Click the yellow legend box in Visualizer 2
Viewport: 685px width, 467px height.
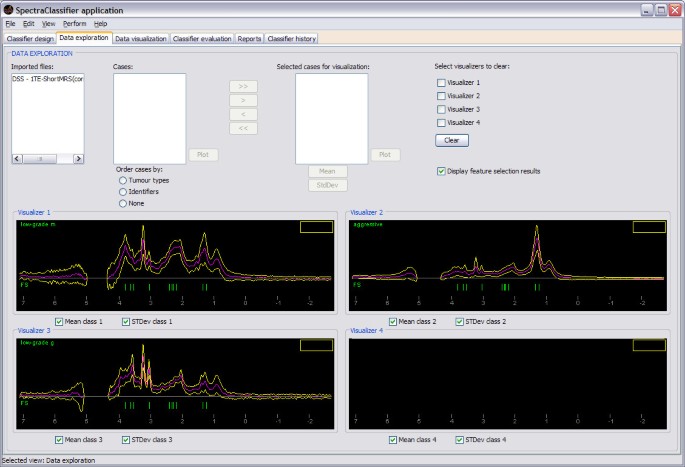point(649,227)
